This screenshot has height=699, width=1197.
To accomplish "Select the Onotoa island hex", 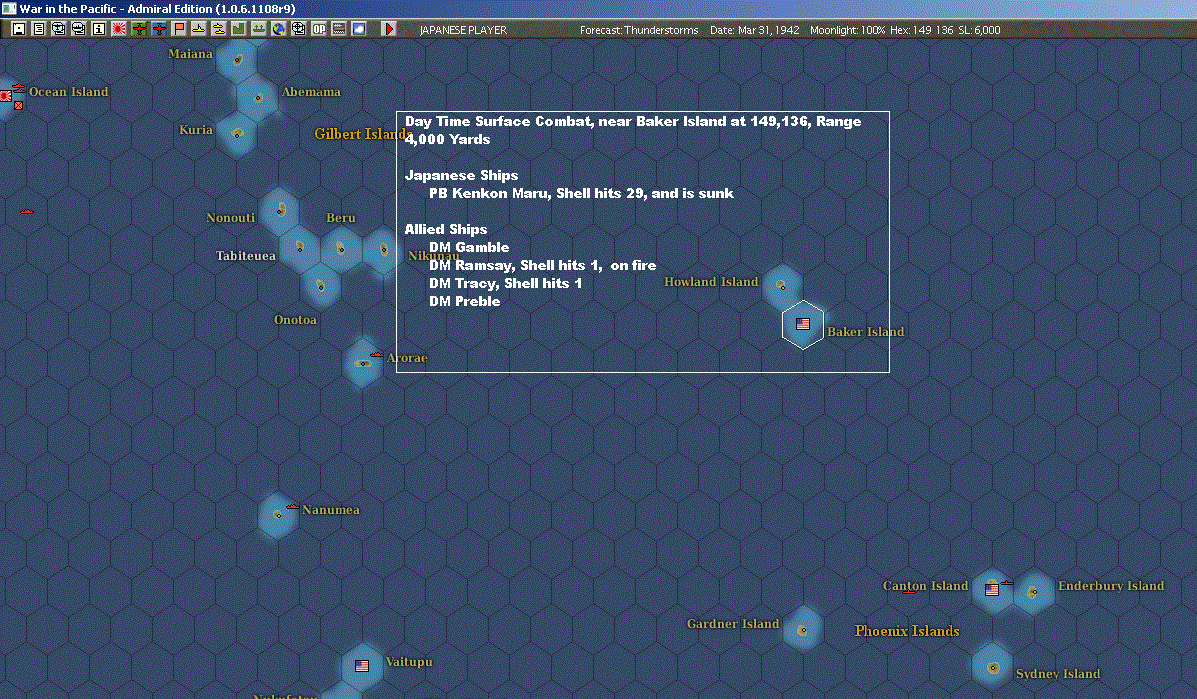I will (321, 286).
